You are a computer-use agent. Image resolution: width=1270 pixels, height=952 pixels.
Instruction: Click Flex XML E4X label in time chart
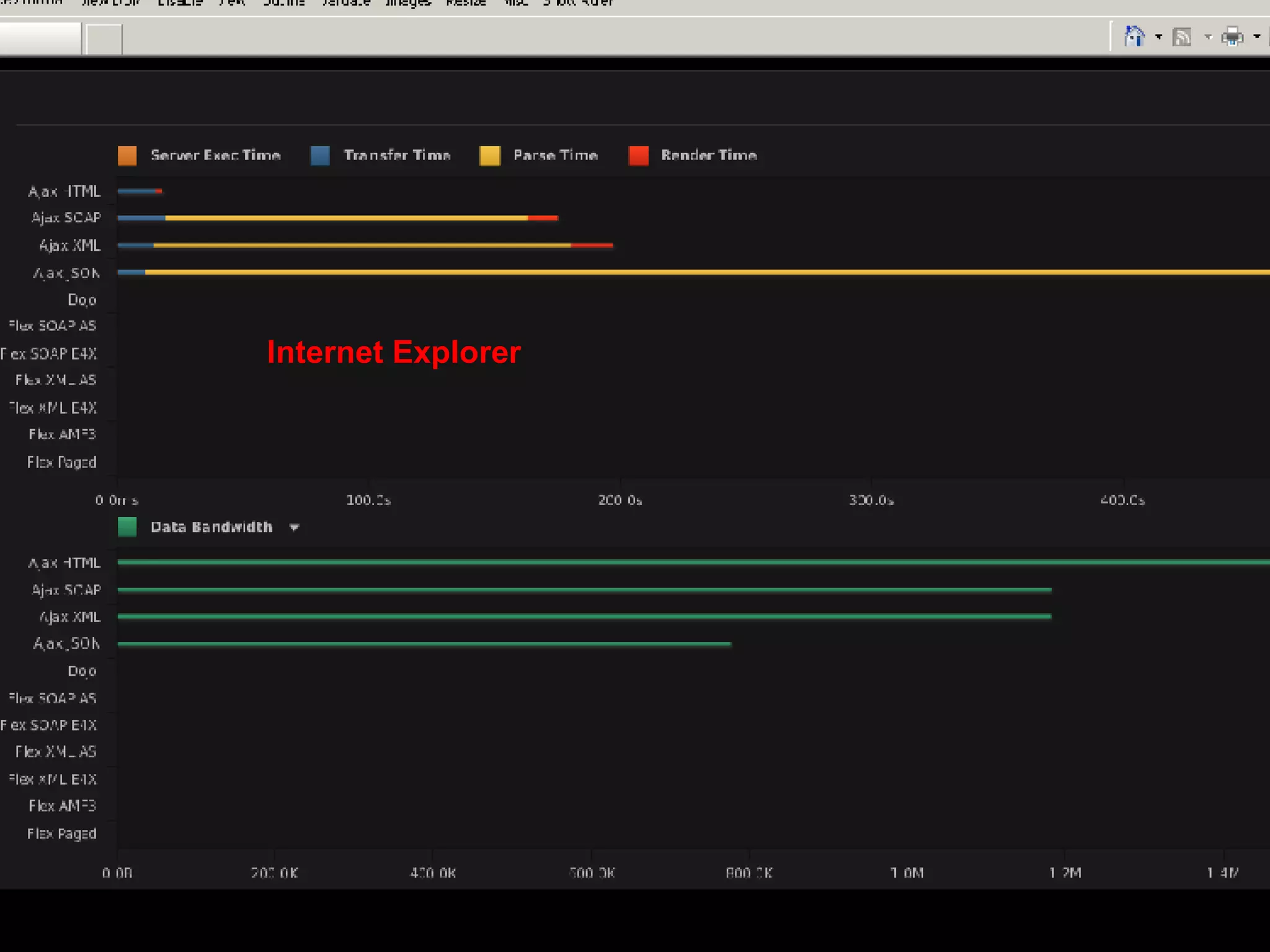click(x=52, y=408)
